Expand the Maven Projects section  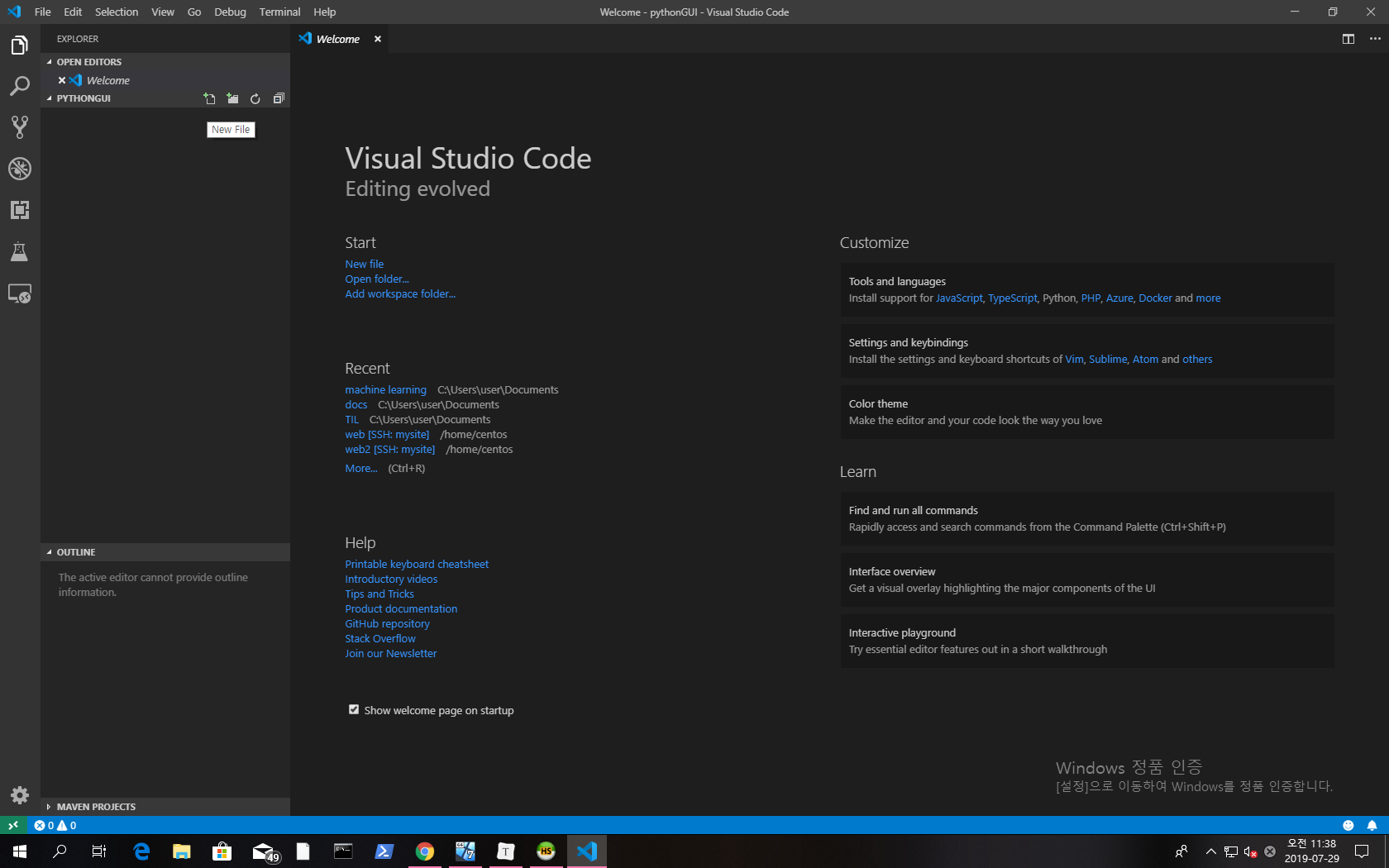pyautogui.click(x=165, y=807)
